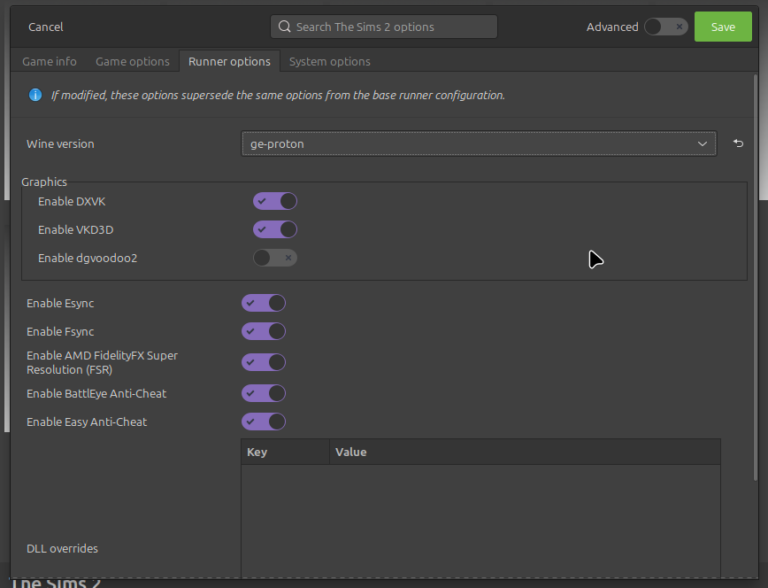Toggle Enable Fsync off

pyautogui.click(x=264, y=331)
